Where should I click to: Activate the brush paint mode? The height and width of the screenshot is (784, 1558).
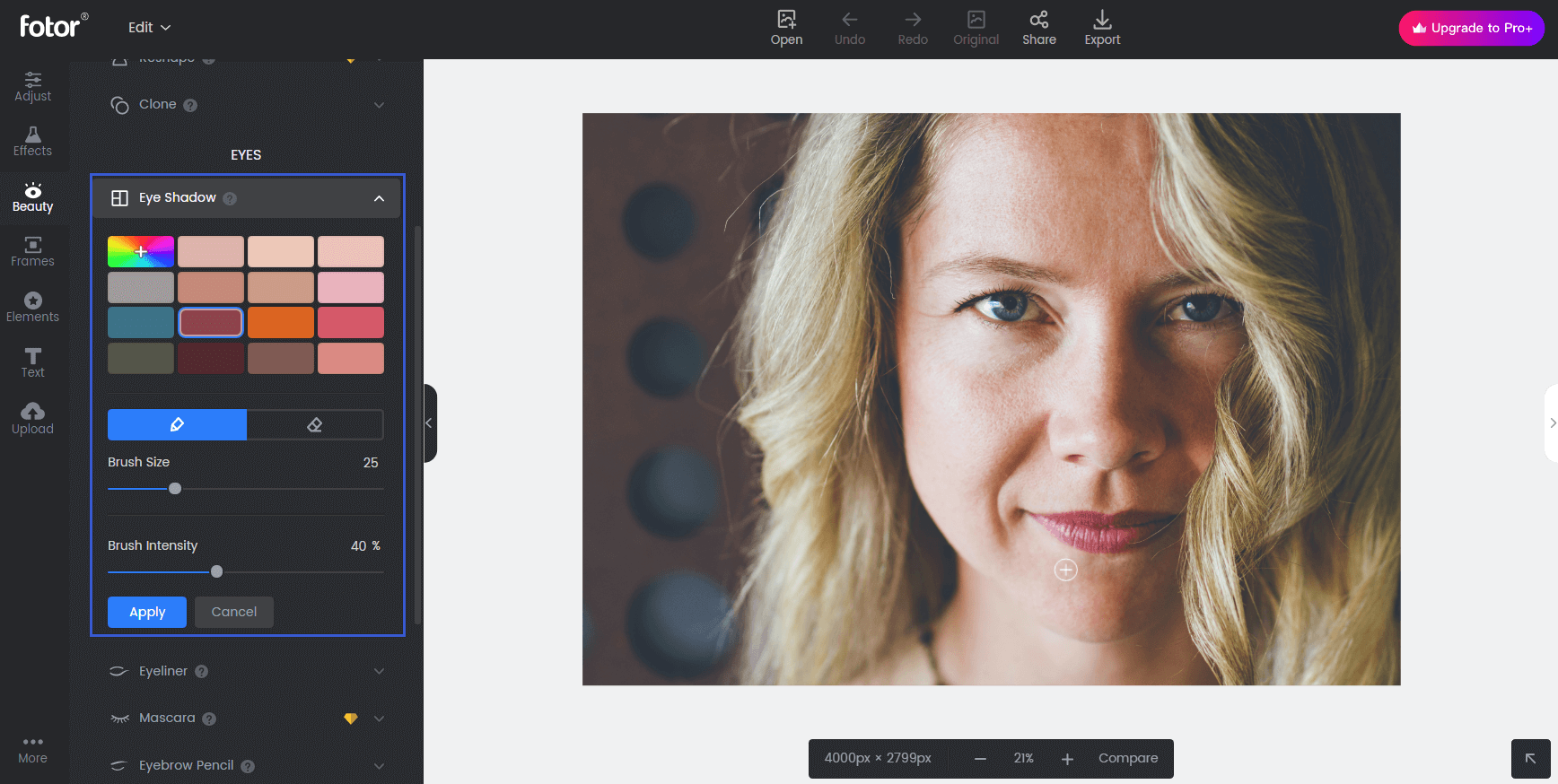click(x=177, y=424)
